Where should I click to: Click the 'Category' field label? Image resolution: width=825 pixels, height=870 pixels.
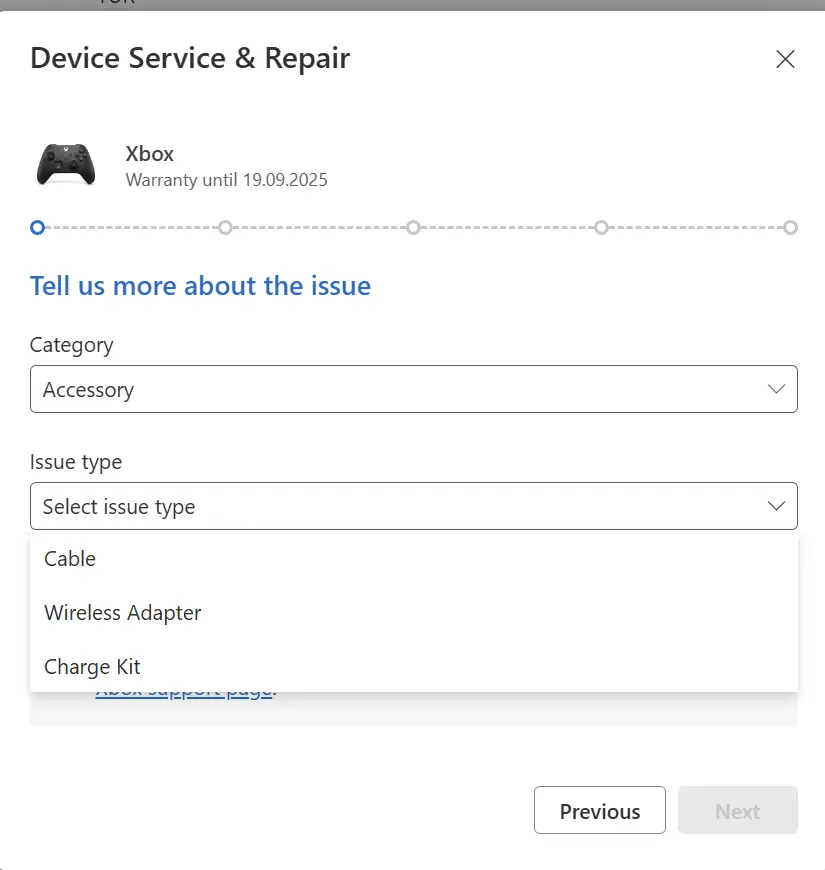click(72, 345)
